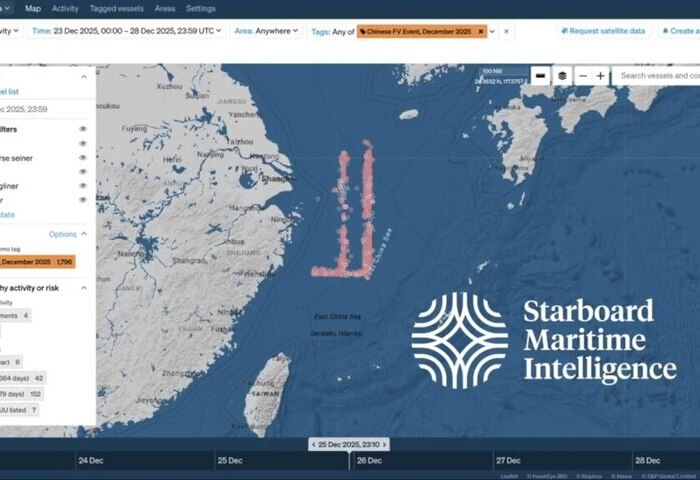The width and height of the screenshot is (700, 480).
Task: Click Request satellite data button
Action: (x=602, y=31)
